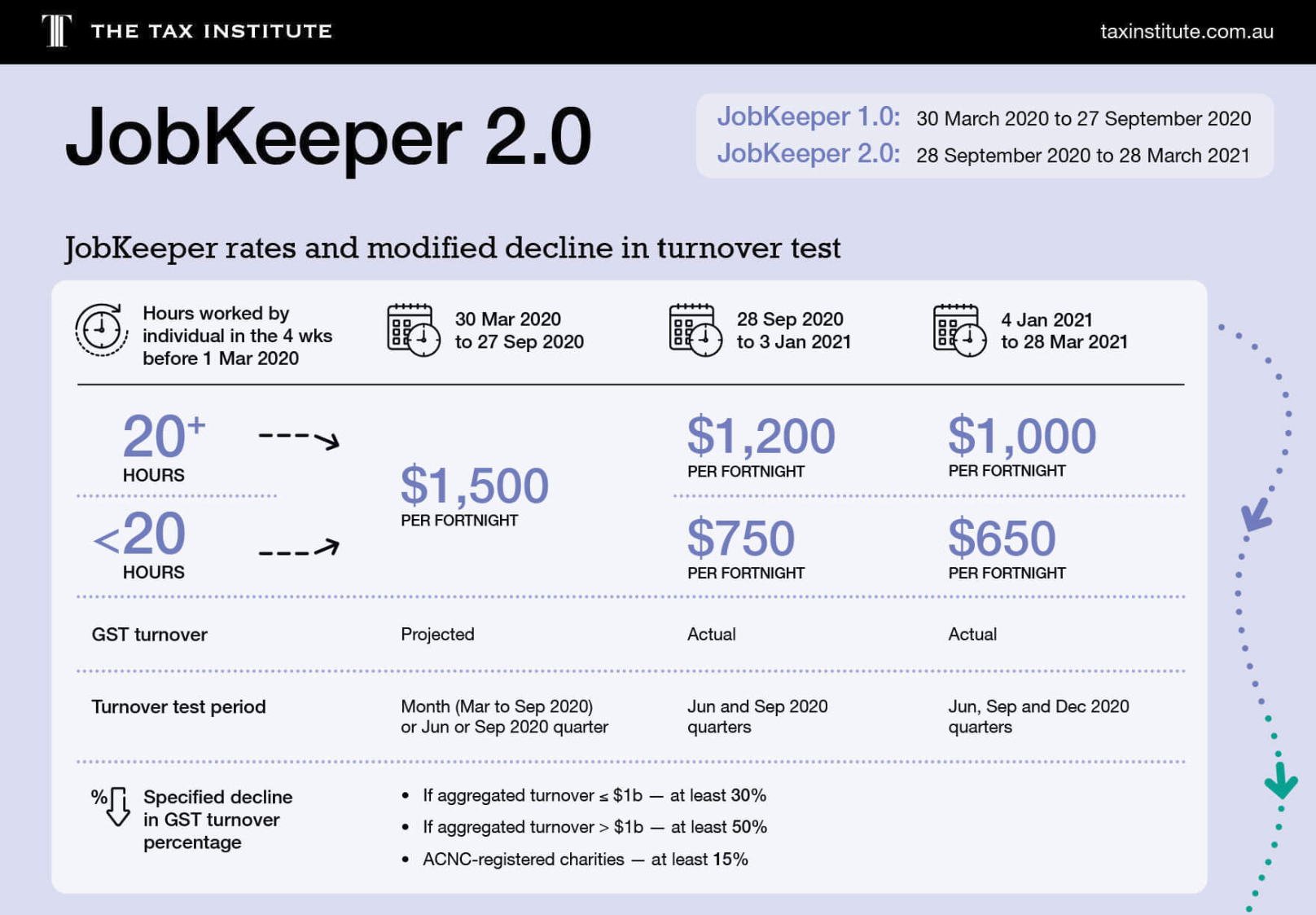Click "Jun and Sep 2020 quarters" cell
The image size is (1316, 915).
[x=757, y=716]
